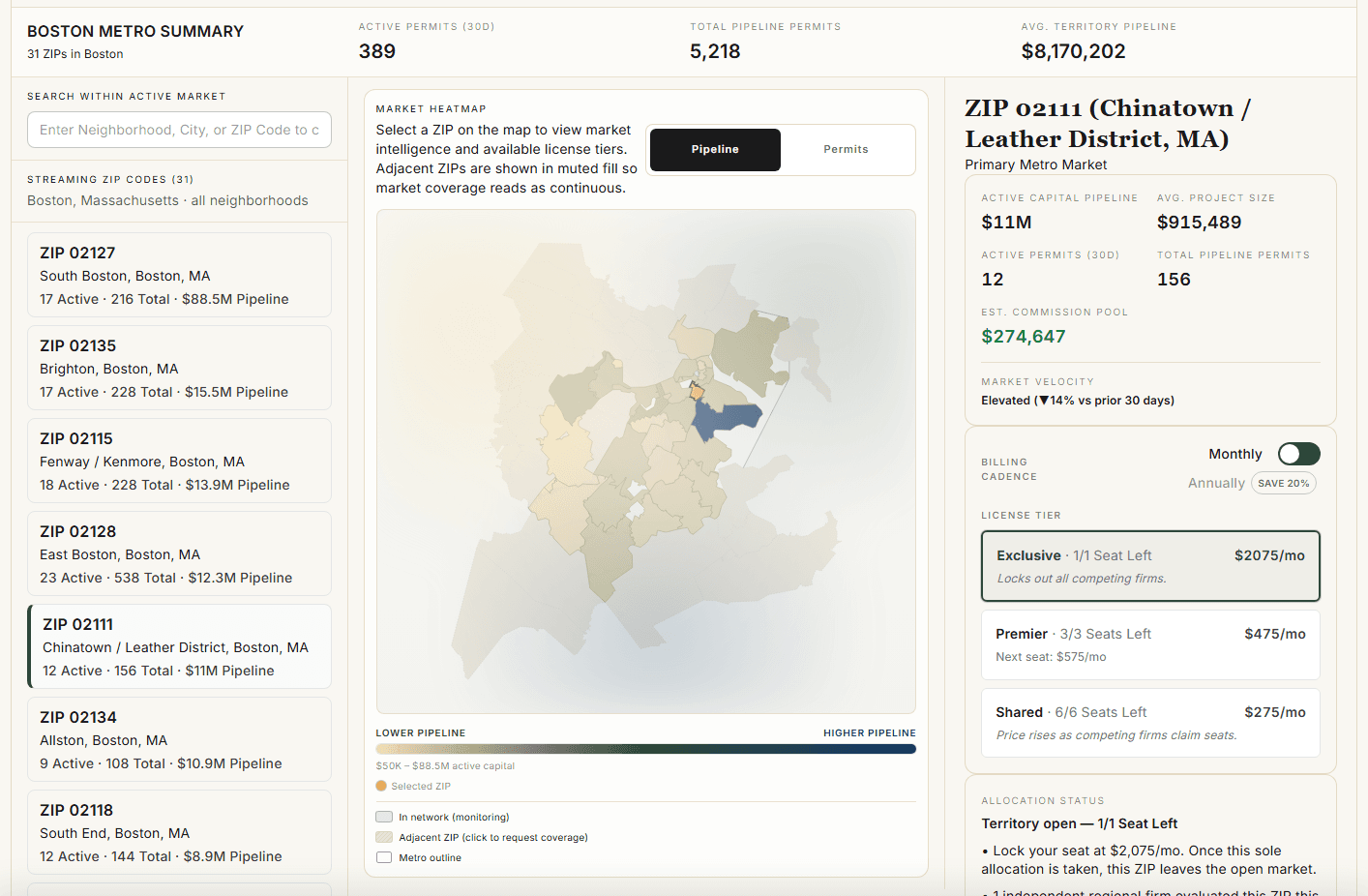The width and height of the screenshot is (1368, 896).
Task: Choose the ZIP 02115 Fenway / Kenmore card
Action: click(x=179, y=461)
